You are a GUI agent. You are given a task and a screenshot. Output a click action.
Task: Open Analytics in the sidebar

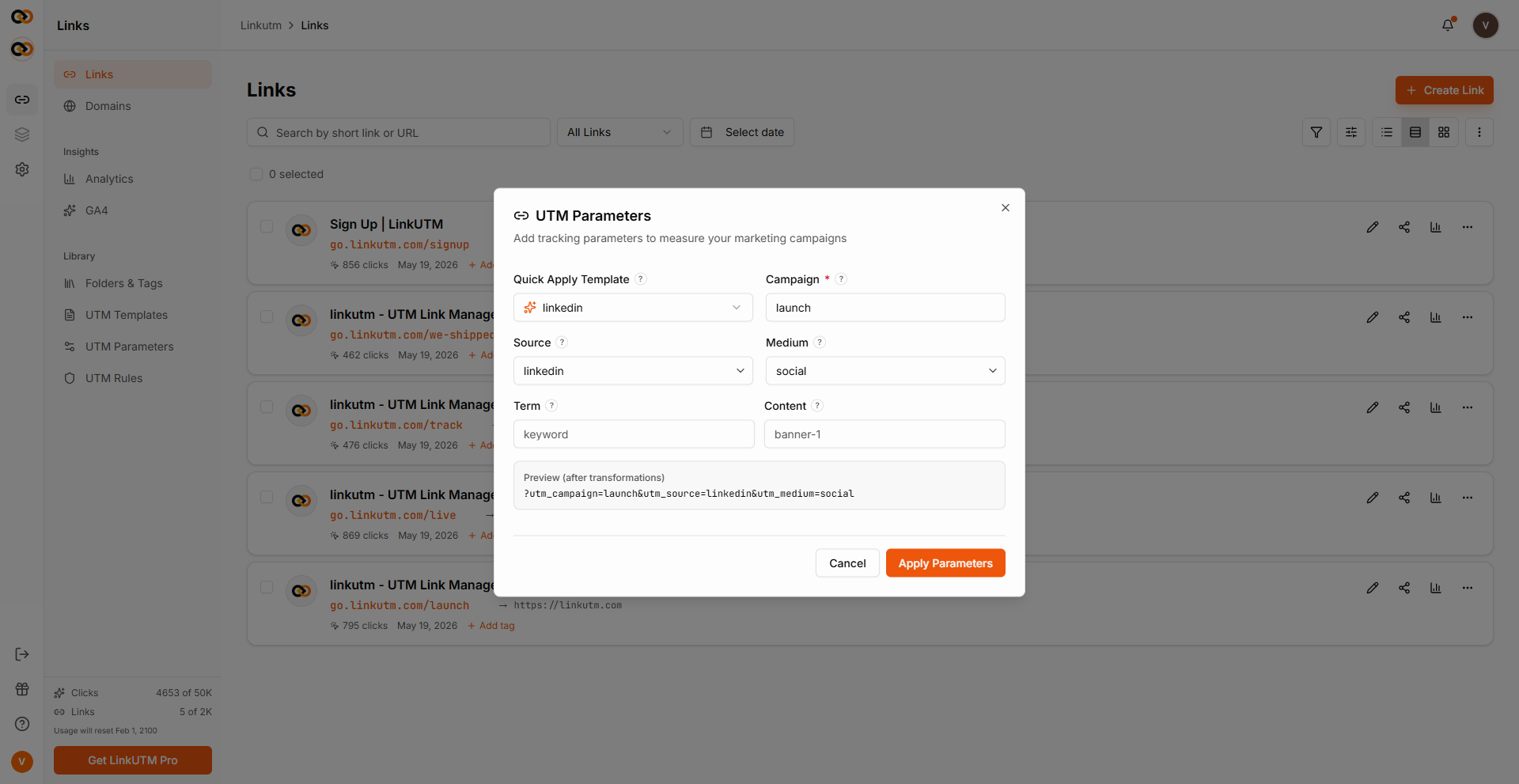[133, 179]
